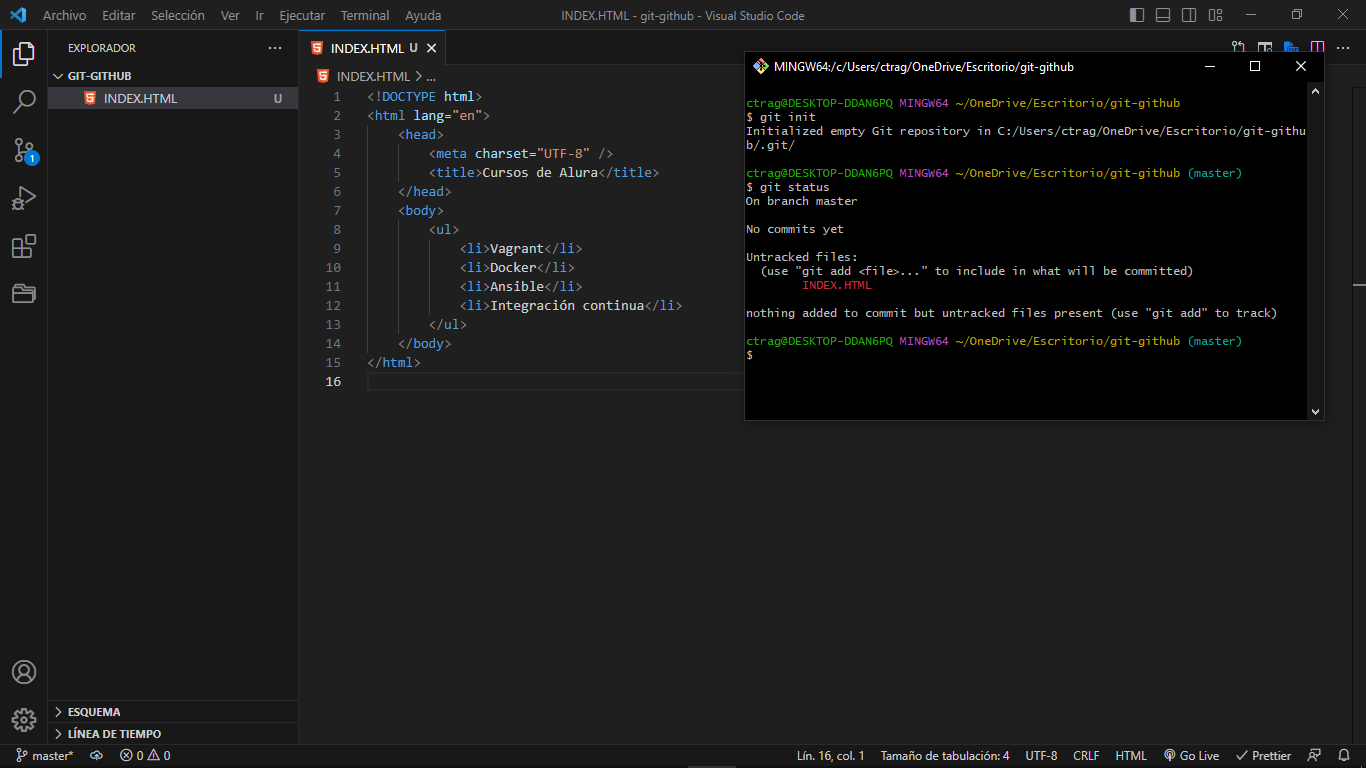Click red INDEX.HTML in terminal output

point(837,285)
